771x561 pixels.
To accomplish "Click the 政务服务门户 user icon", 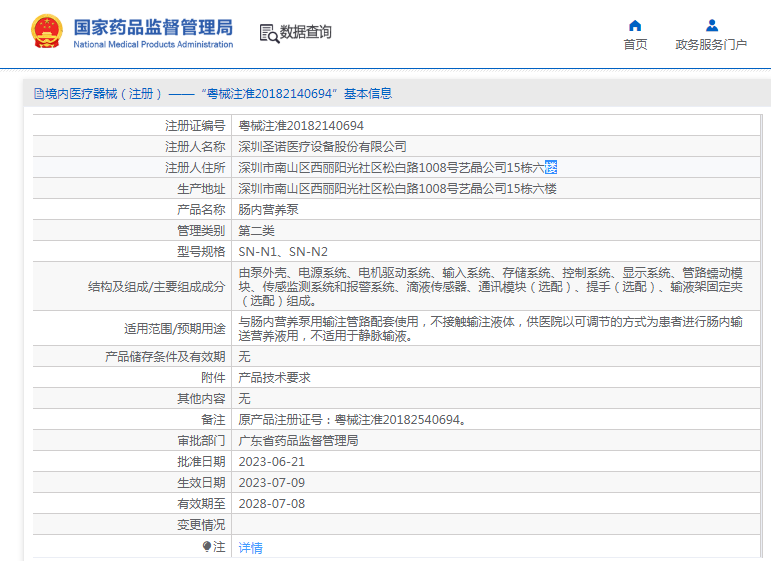I will pos(712,25).
